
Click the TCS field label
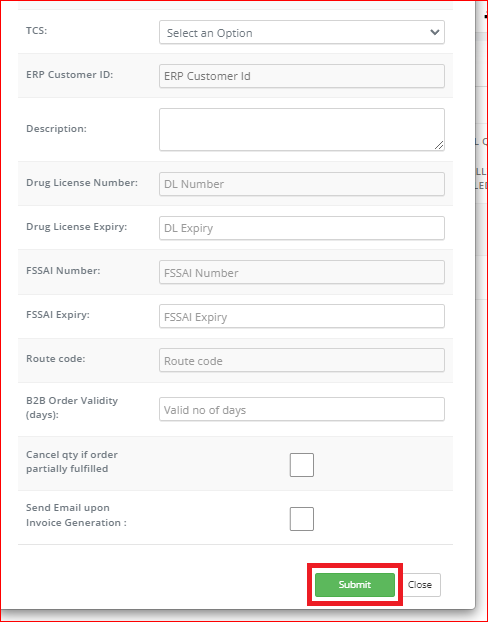[x=37, y=31]
